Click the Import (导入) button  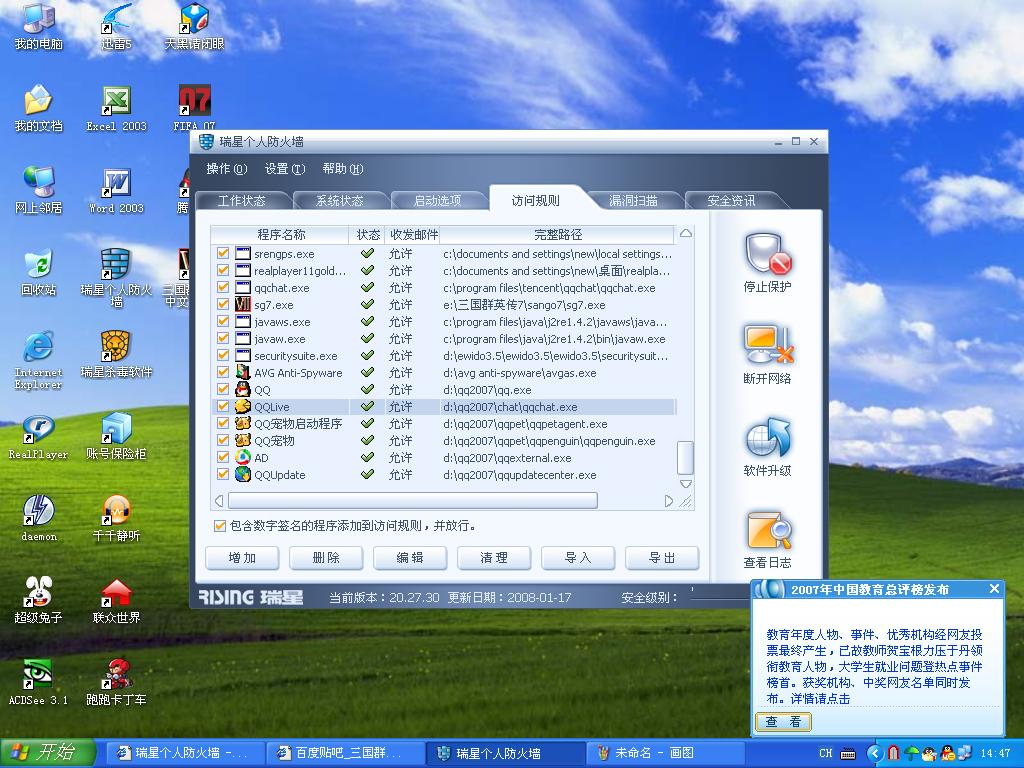click(x=578, y=558)
